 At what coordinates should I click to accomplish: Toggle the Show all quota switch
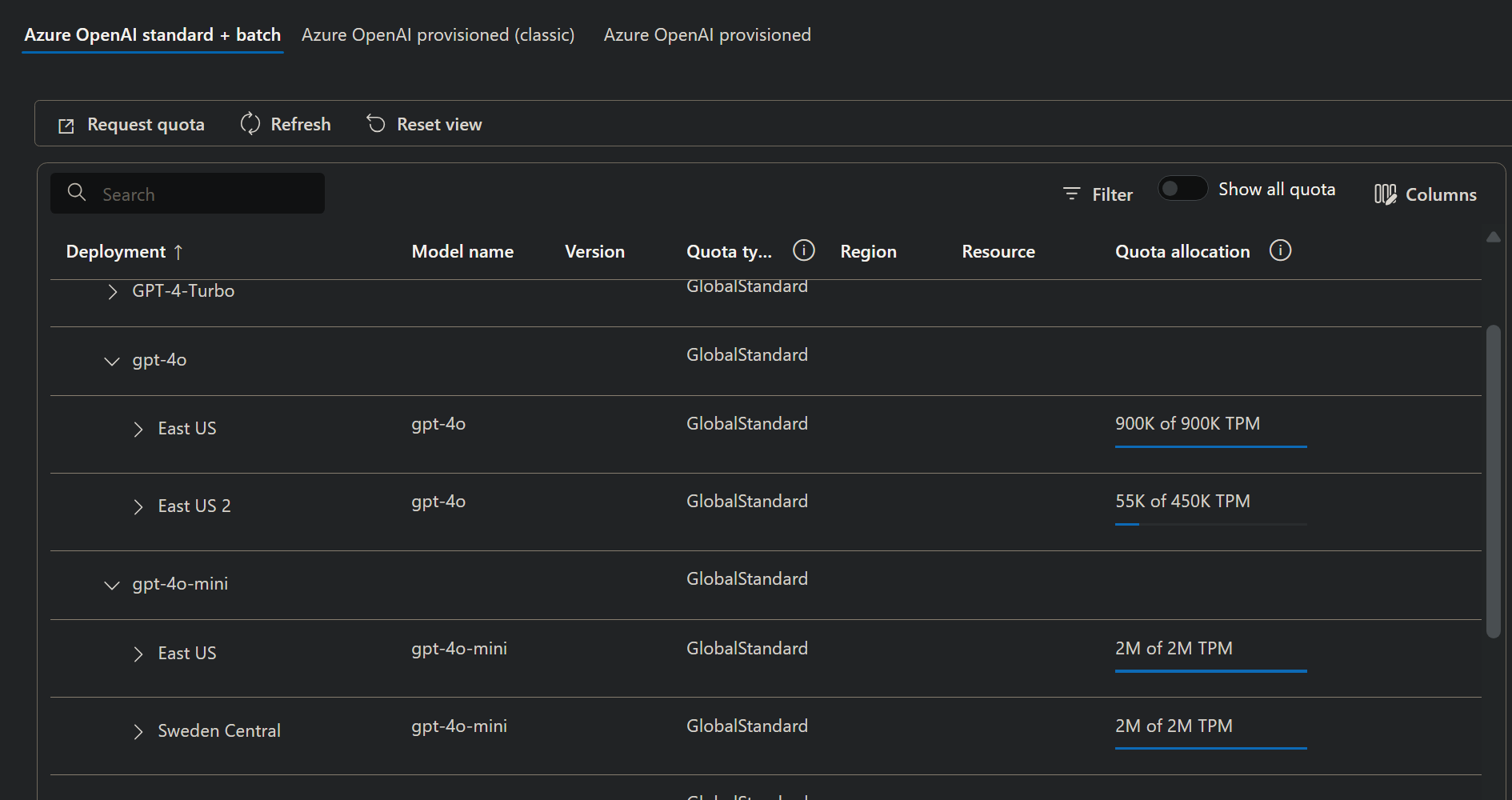pyautogui.click(x=1182, y=189)
